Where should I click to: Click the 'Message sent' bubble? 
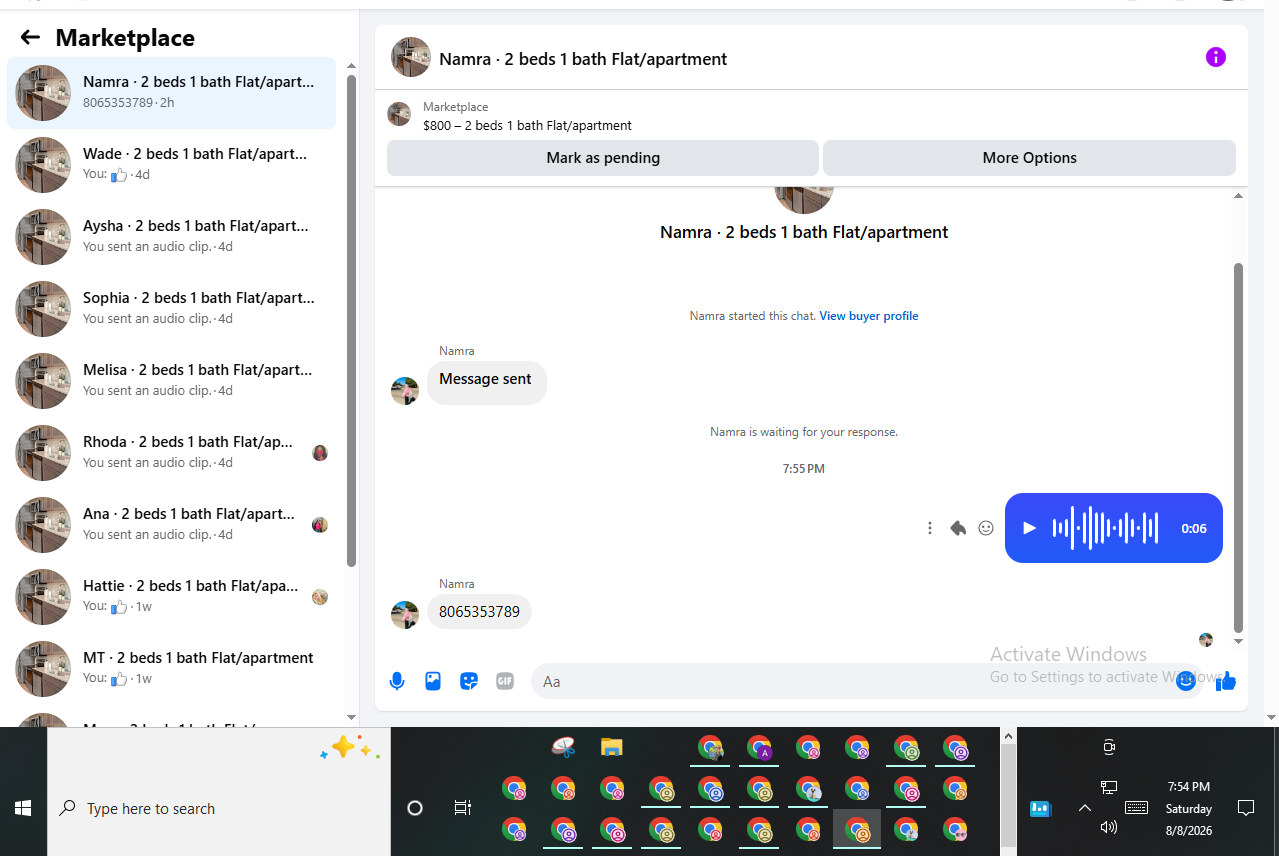[486, 382]
